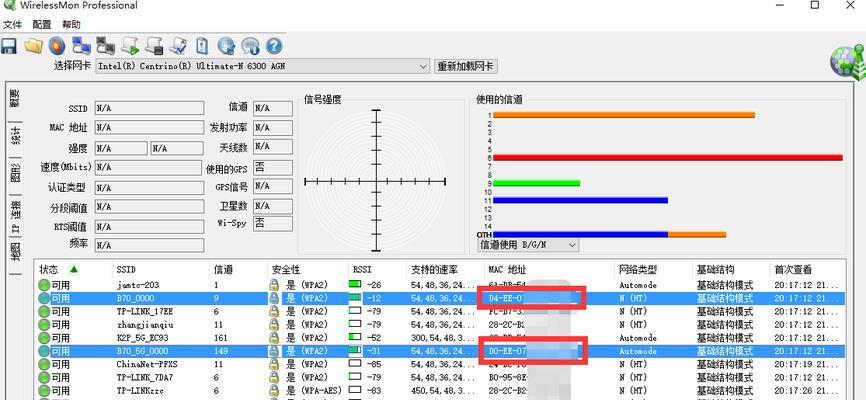
Task: Click the lock icon in TP-LINKzzc row
Action: [x=273, y=391]
